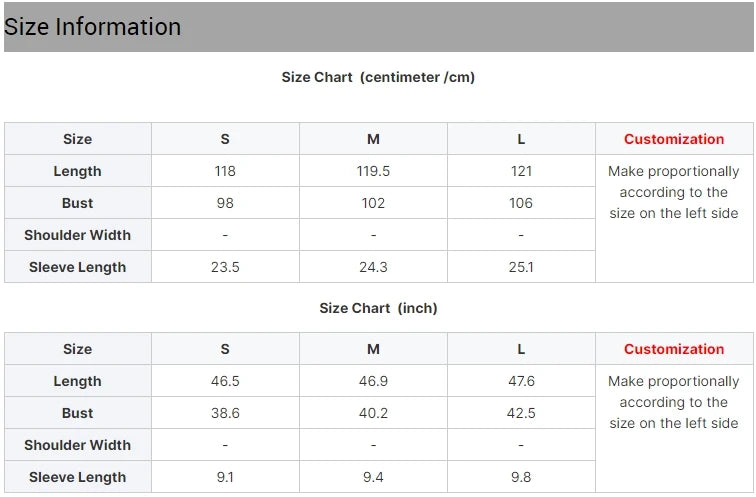Select the bust value 98 cell
The width and height of the screenshot is (756, 497).
click(225, 203)
